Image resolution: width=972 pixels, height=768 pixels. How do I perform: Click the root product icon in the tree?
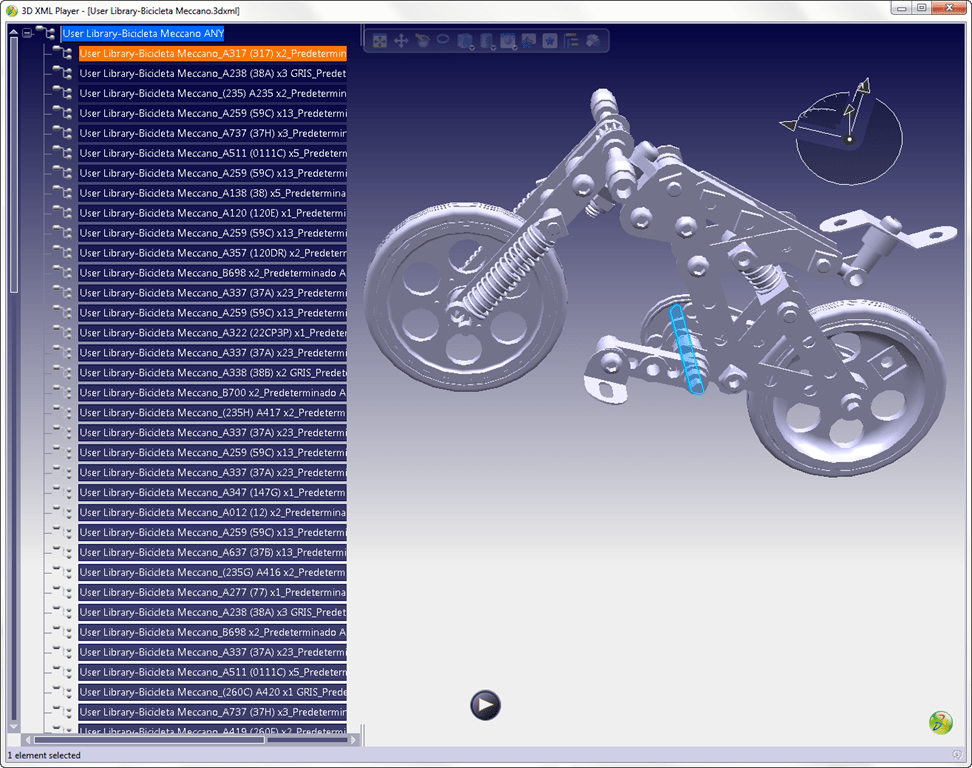(x=46, y=32)
